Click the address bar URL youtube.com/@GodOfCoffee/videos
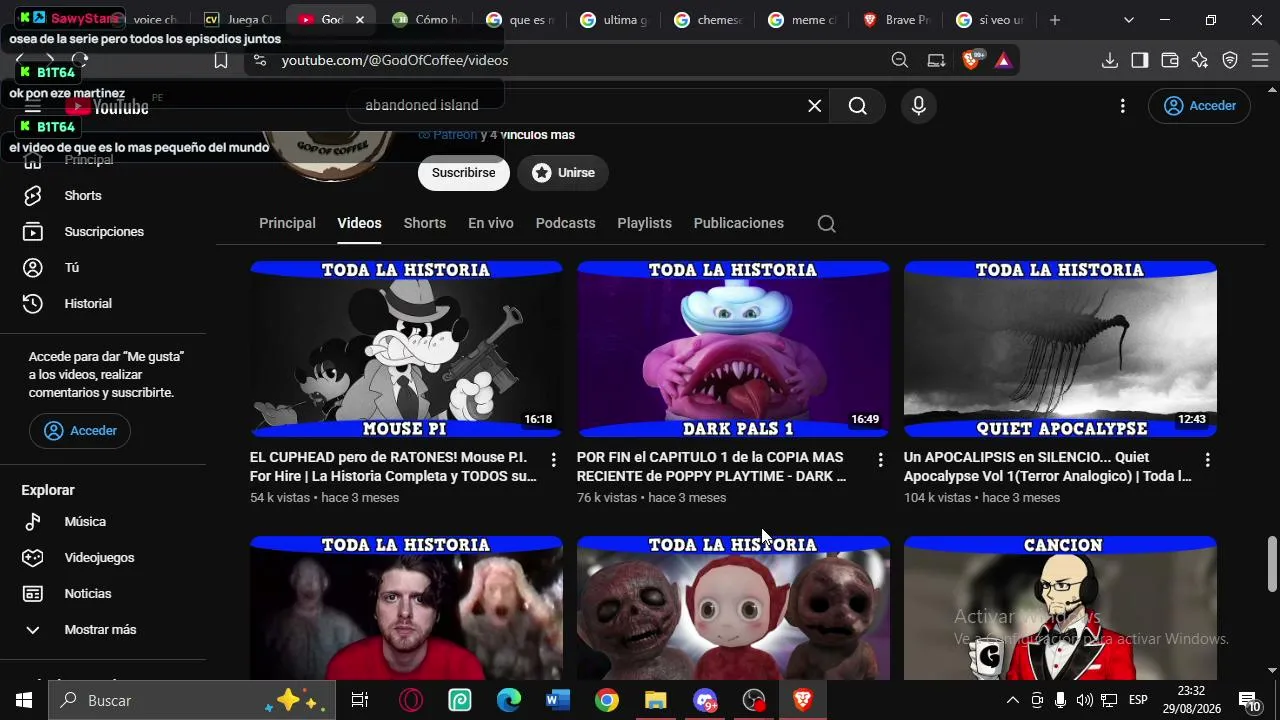 point(395,60)
